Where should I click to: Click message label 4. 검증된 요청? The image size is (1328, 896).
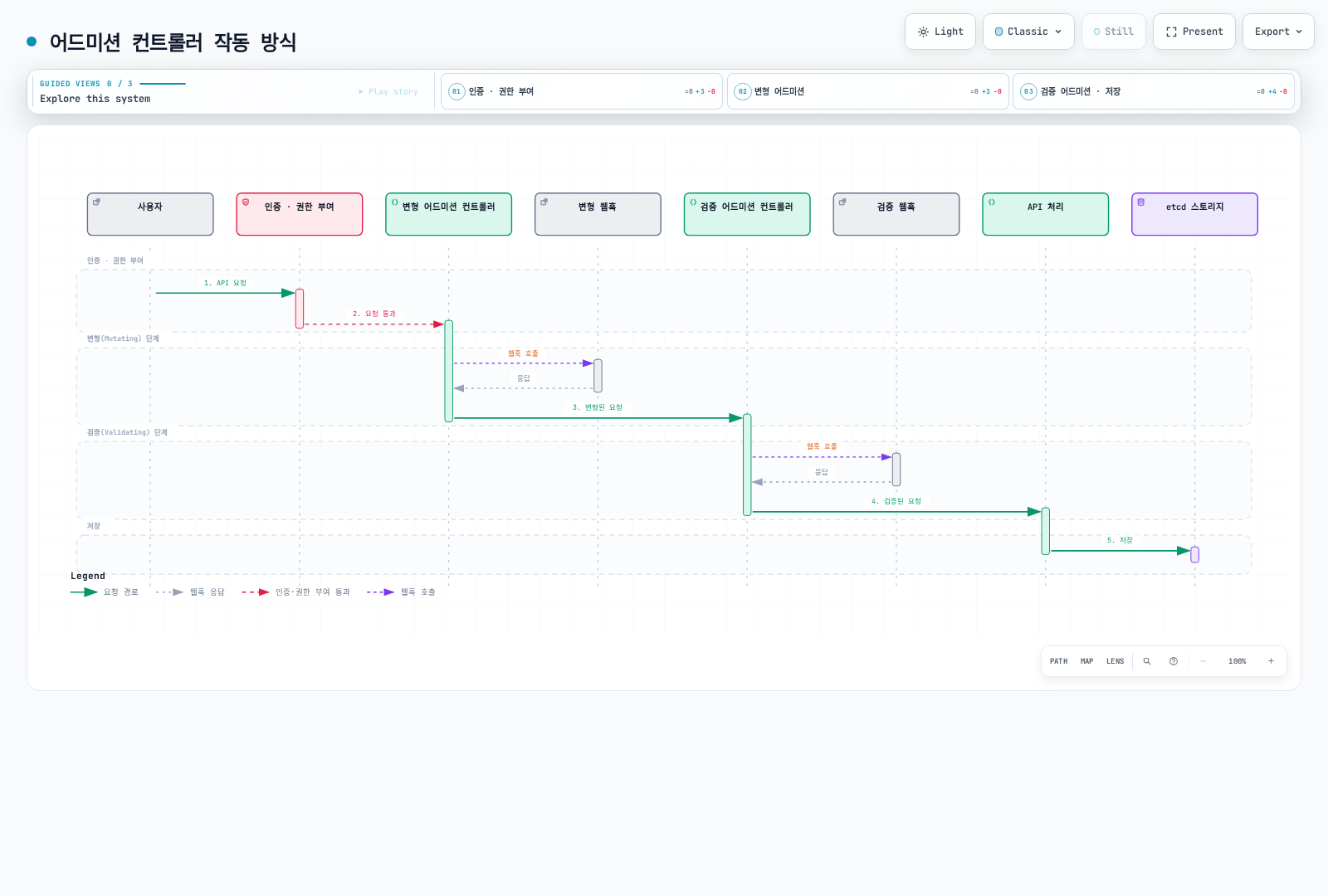pyautogui.click(x=896, y=501)
